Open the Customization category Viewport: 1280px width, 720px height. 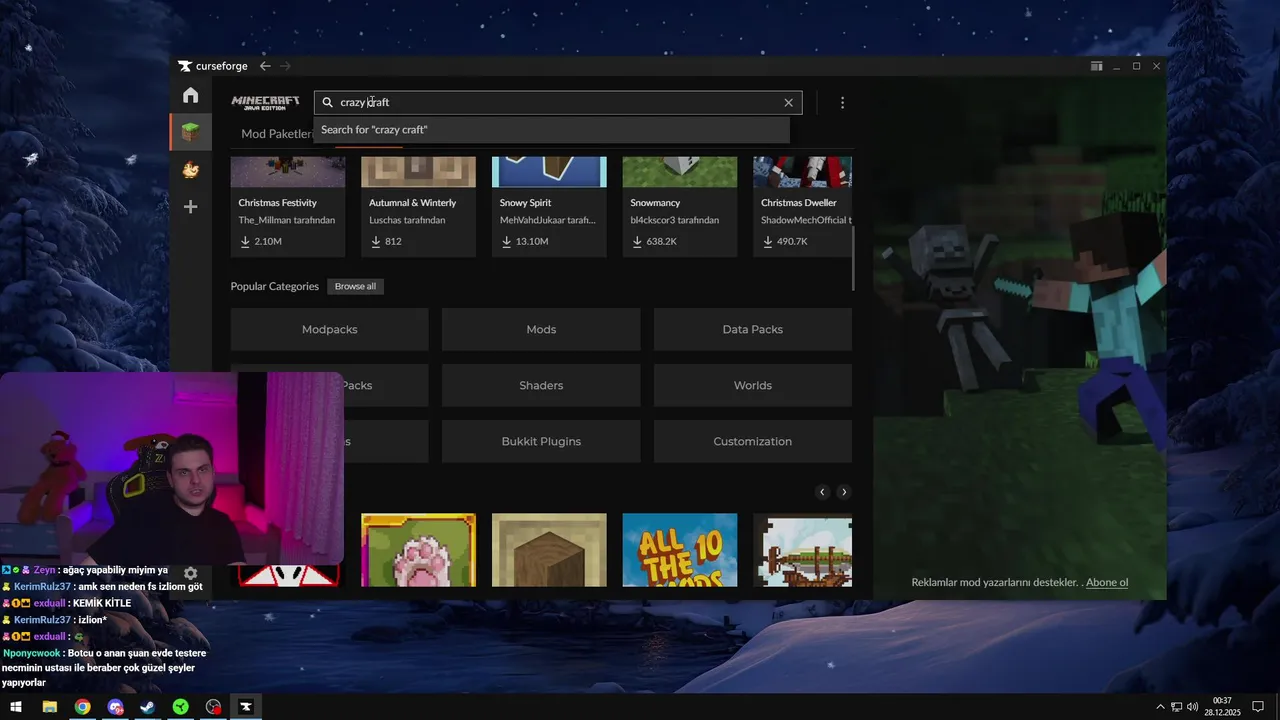click(x=753, y=441)
